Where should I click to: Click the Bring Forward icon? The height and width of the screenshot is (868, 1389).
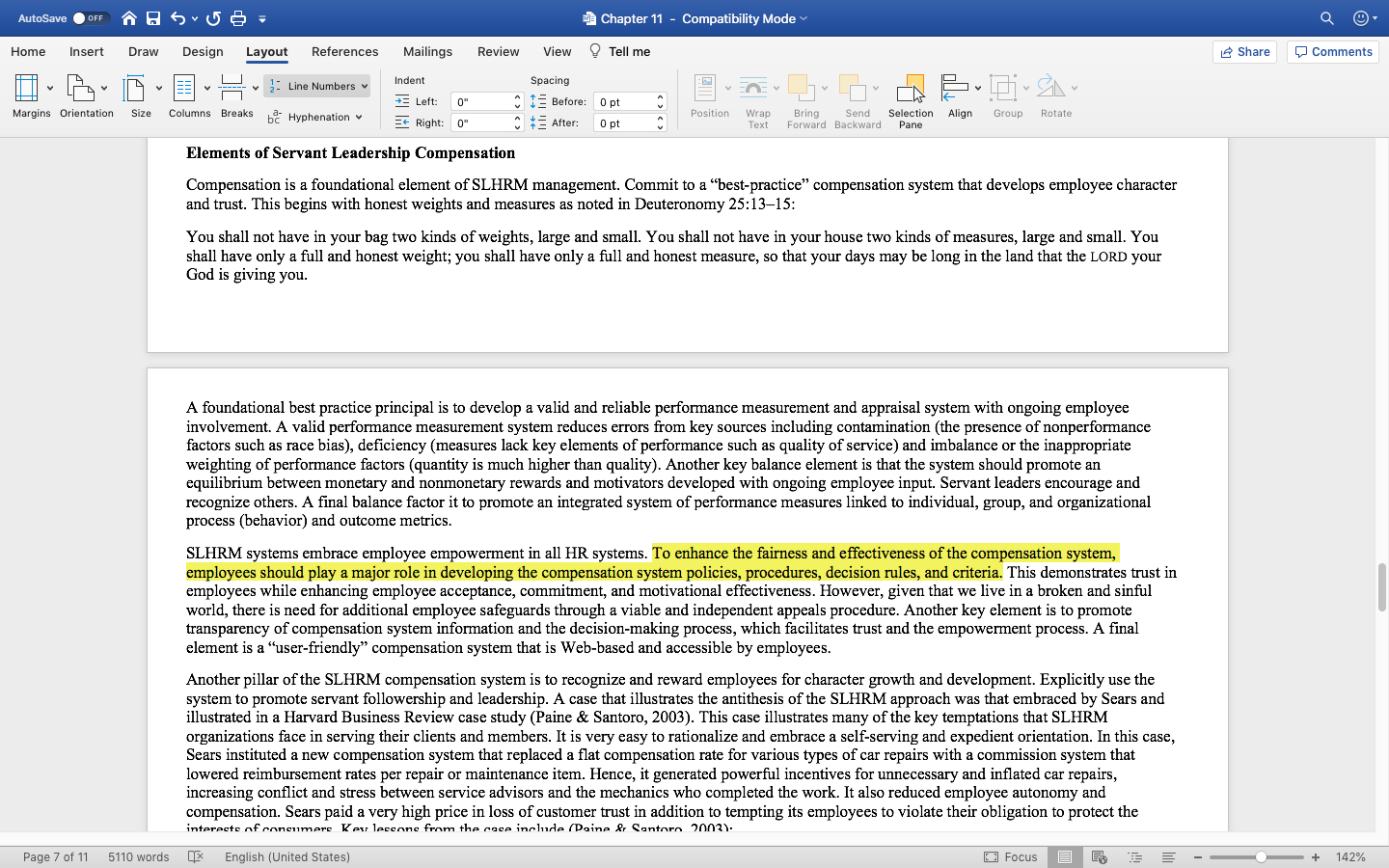(802, 88)
